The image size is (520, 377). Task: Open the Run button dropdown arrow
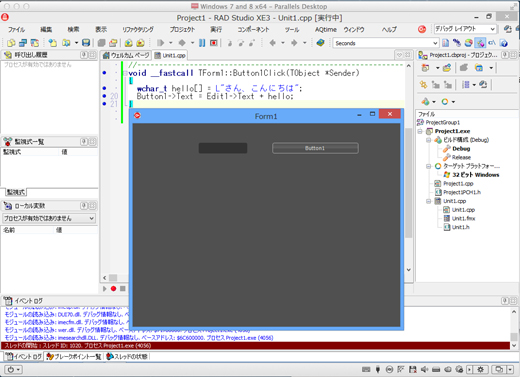tap(171, 43)
